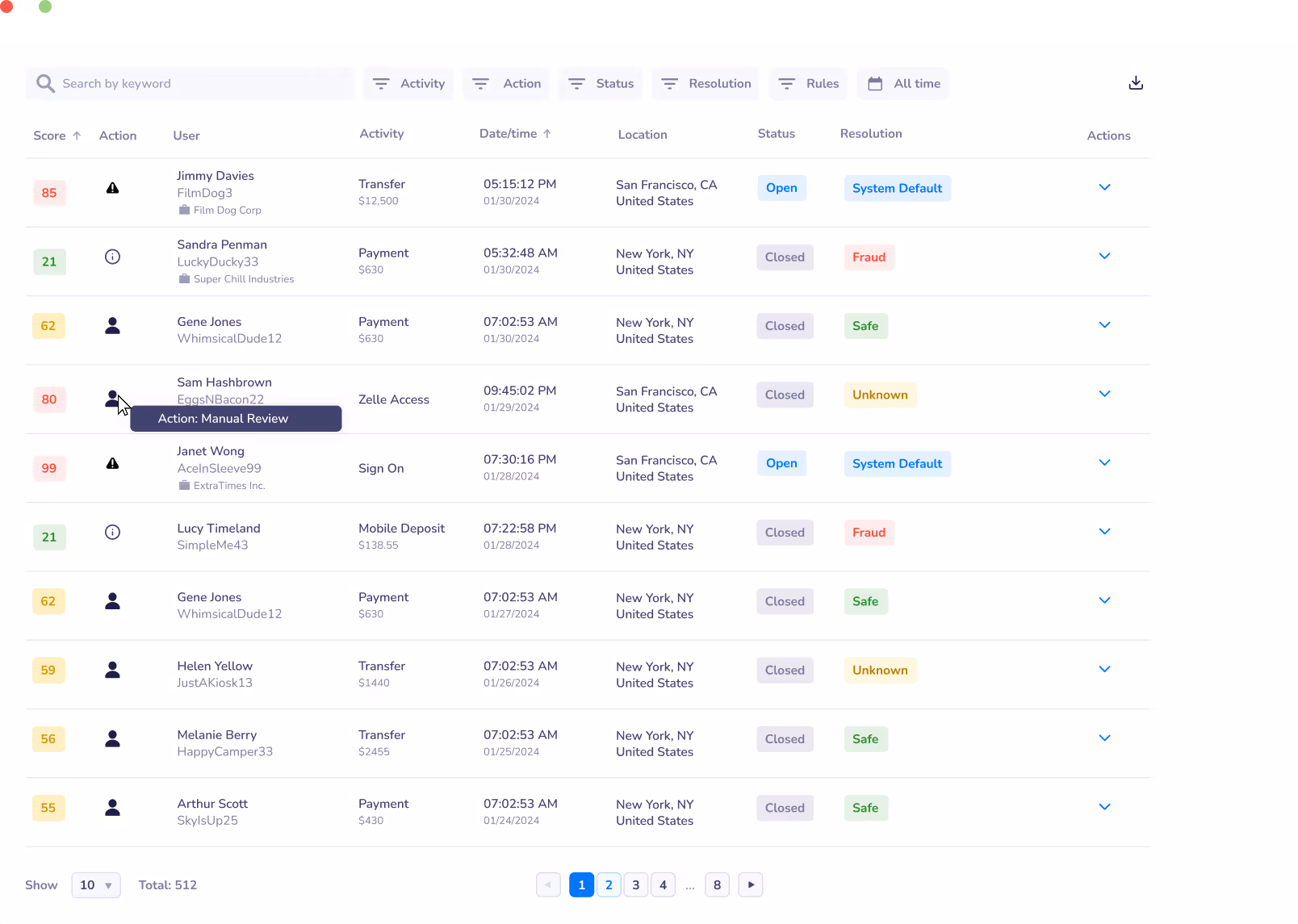Select current page 1 button
This screenshot has width=1298, height=924.
(581, 885)
